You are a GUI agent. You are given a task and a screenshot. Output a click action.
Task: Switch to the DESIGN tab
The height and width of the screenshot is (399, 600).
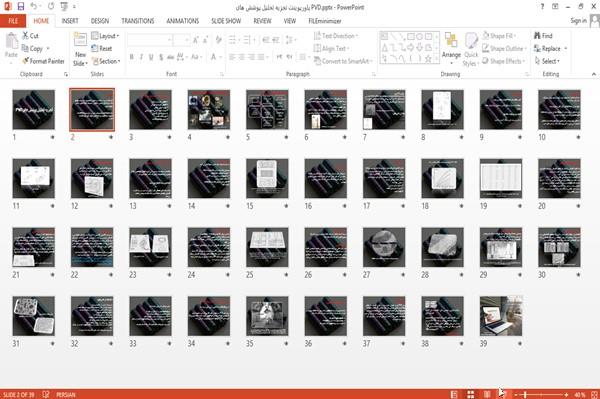100,21
